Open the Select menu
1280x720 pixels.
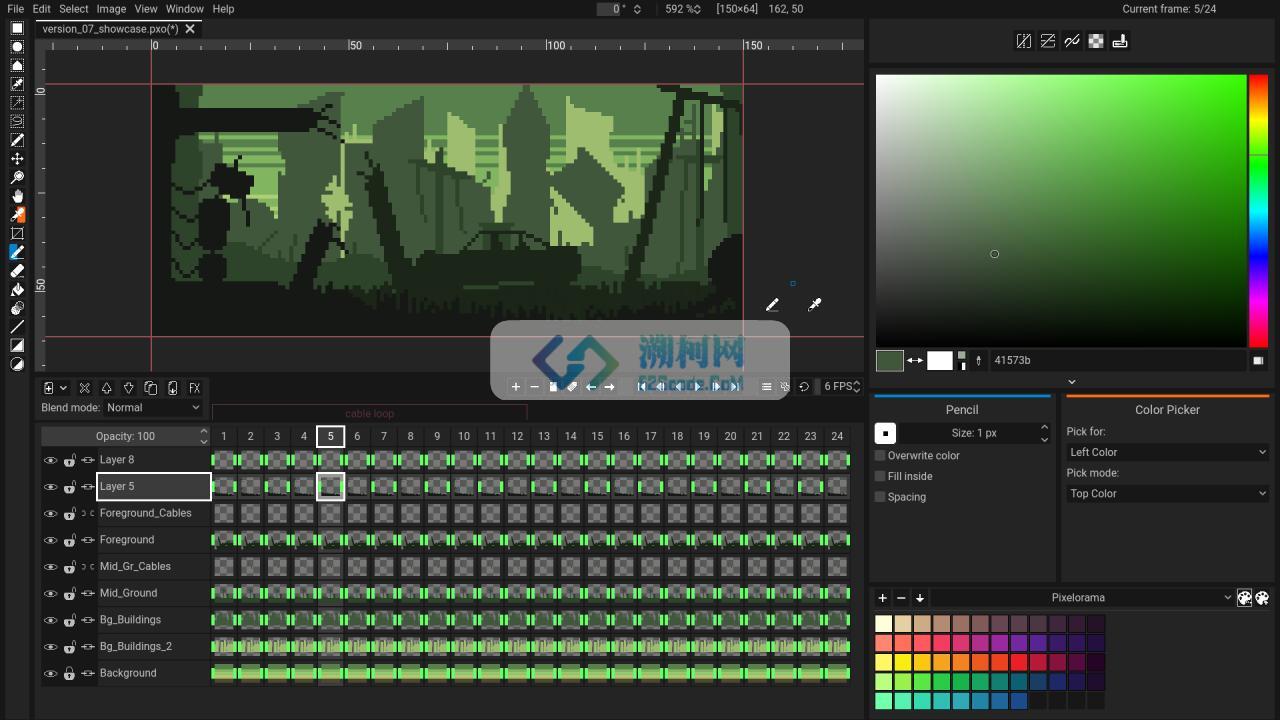pyautogui.click(x=73, y=9)
